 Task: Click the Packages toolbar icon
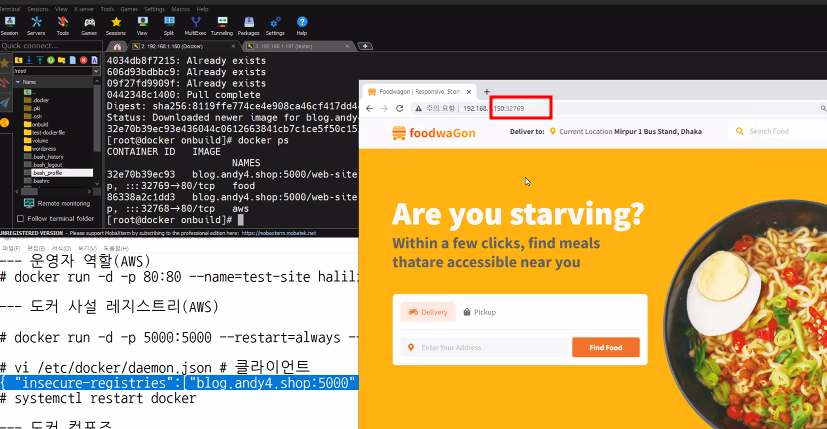pos(248,25)
